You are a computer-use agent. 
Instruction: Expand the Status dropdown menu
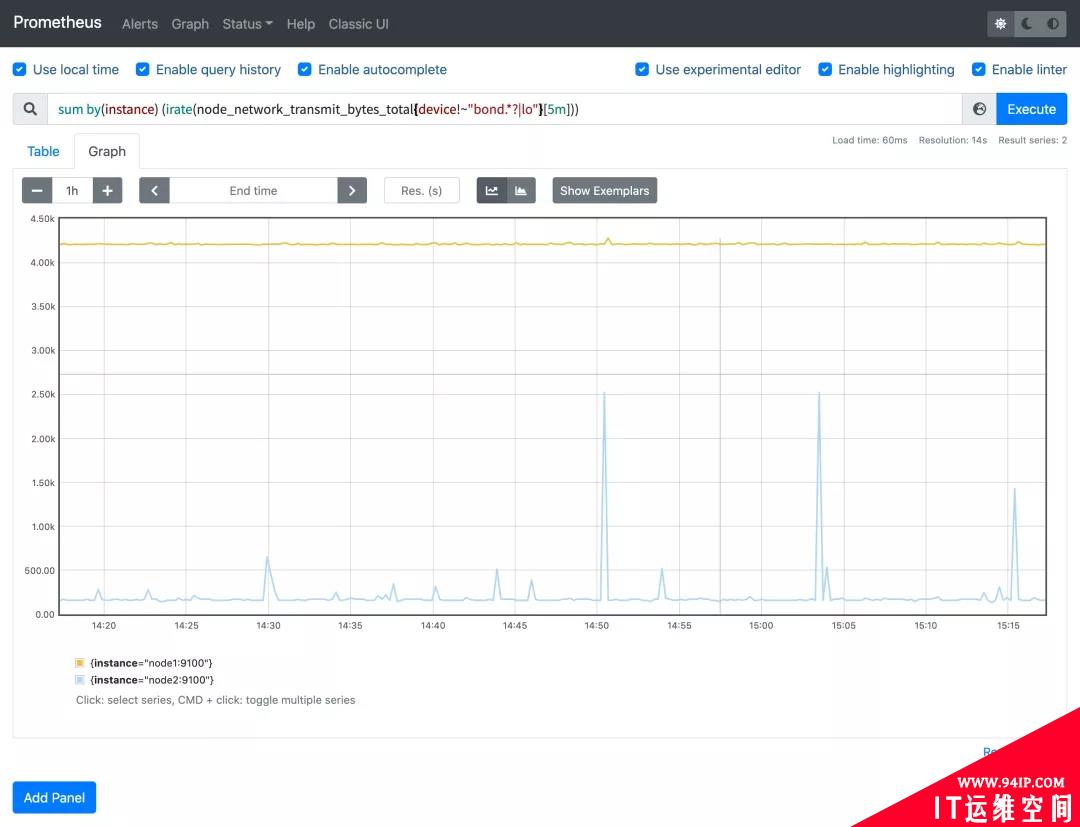247,23
